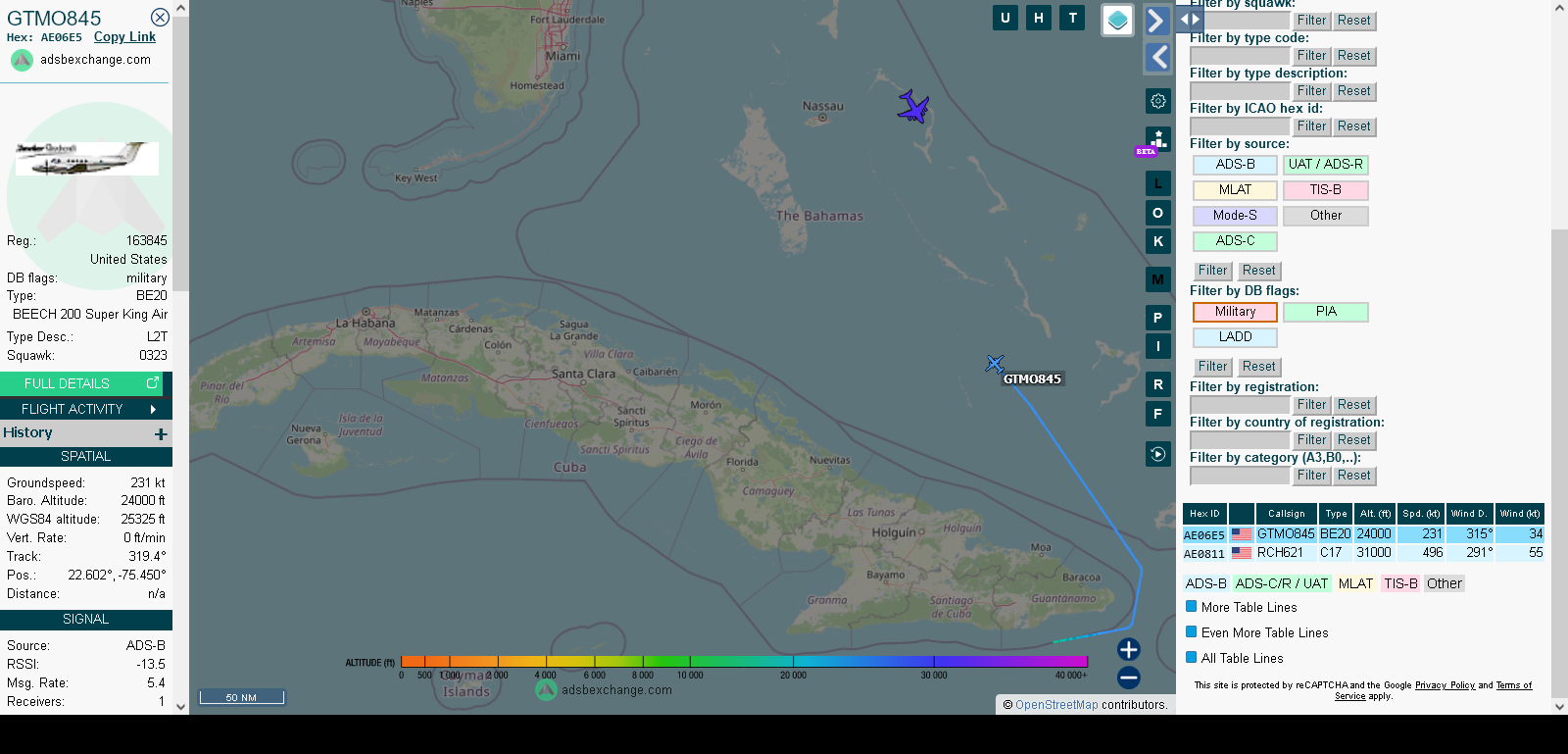Click Filter button under source options
Screen dimensions: 1568x754
(1212, 271)
